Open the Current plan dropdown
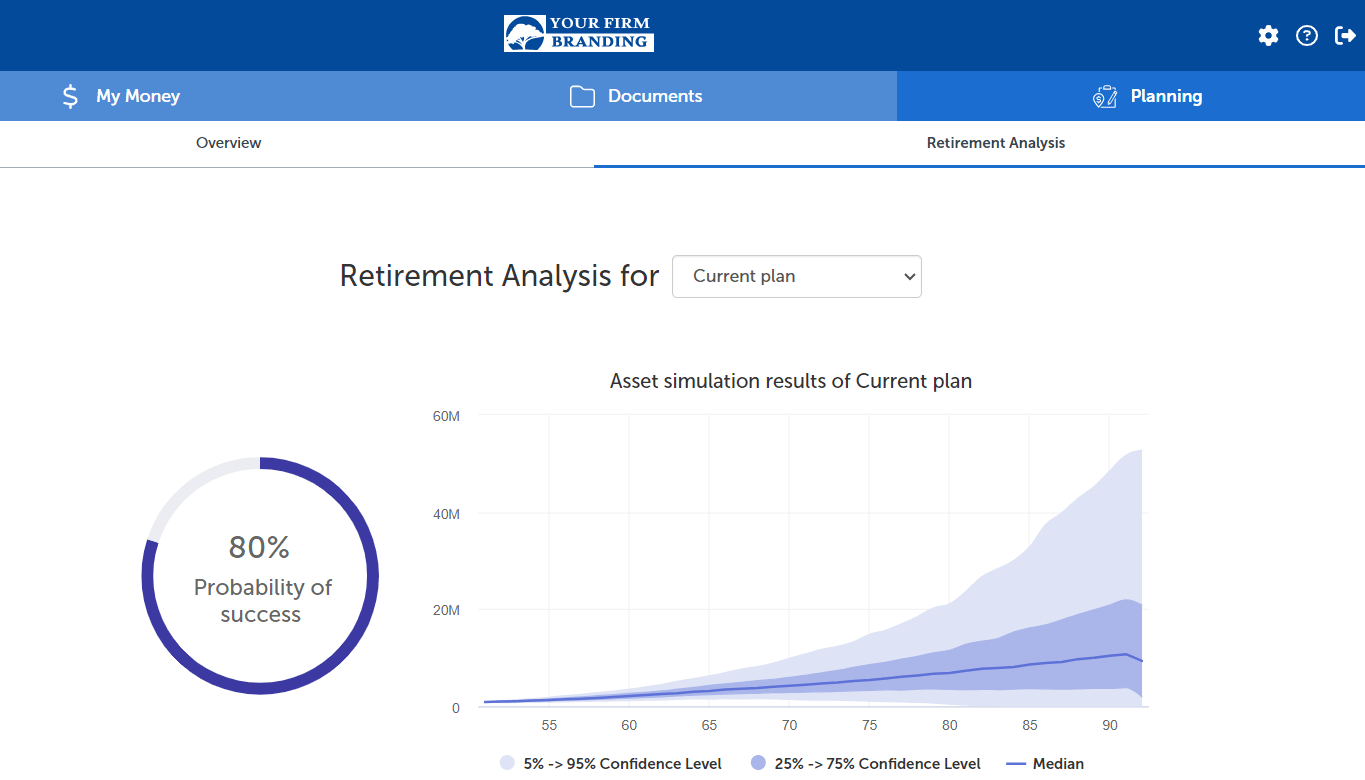The height and width of the screenshot is (780, 1365). (x=796, y=277)
